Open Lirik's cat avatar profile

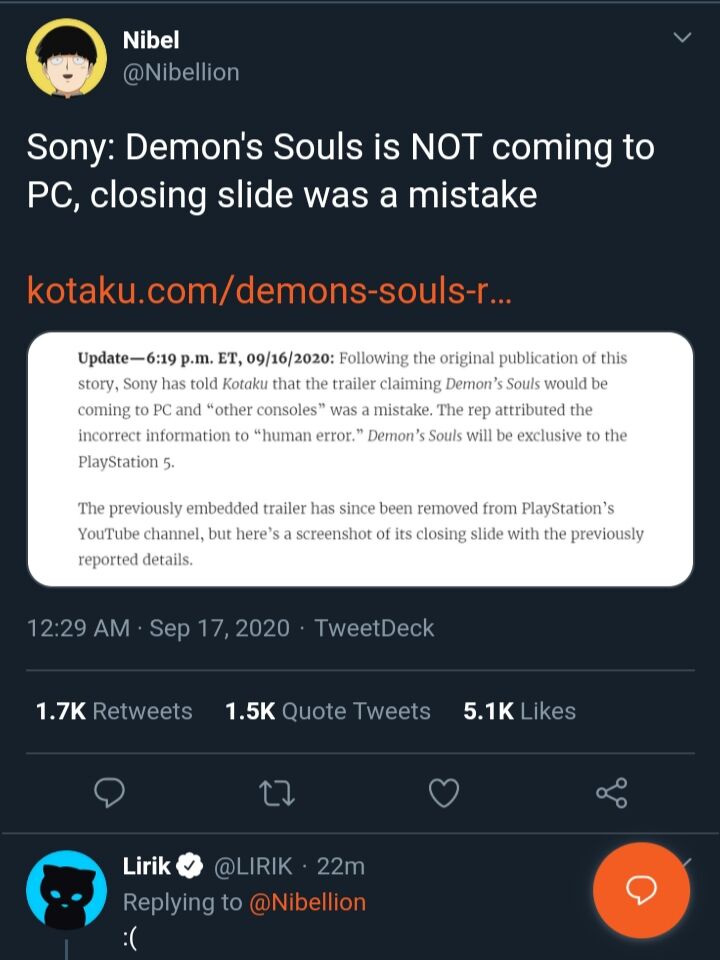pos(66,890)
